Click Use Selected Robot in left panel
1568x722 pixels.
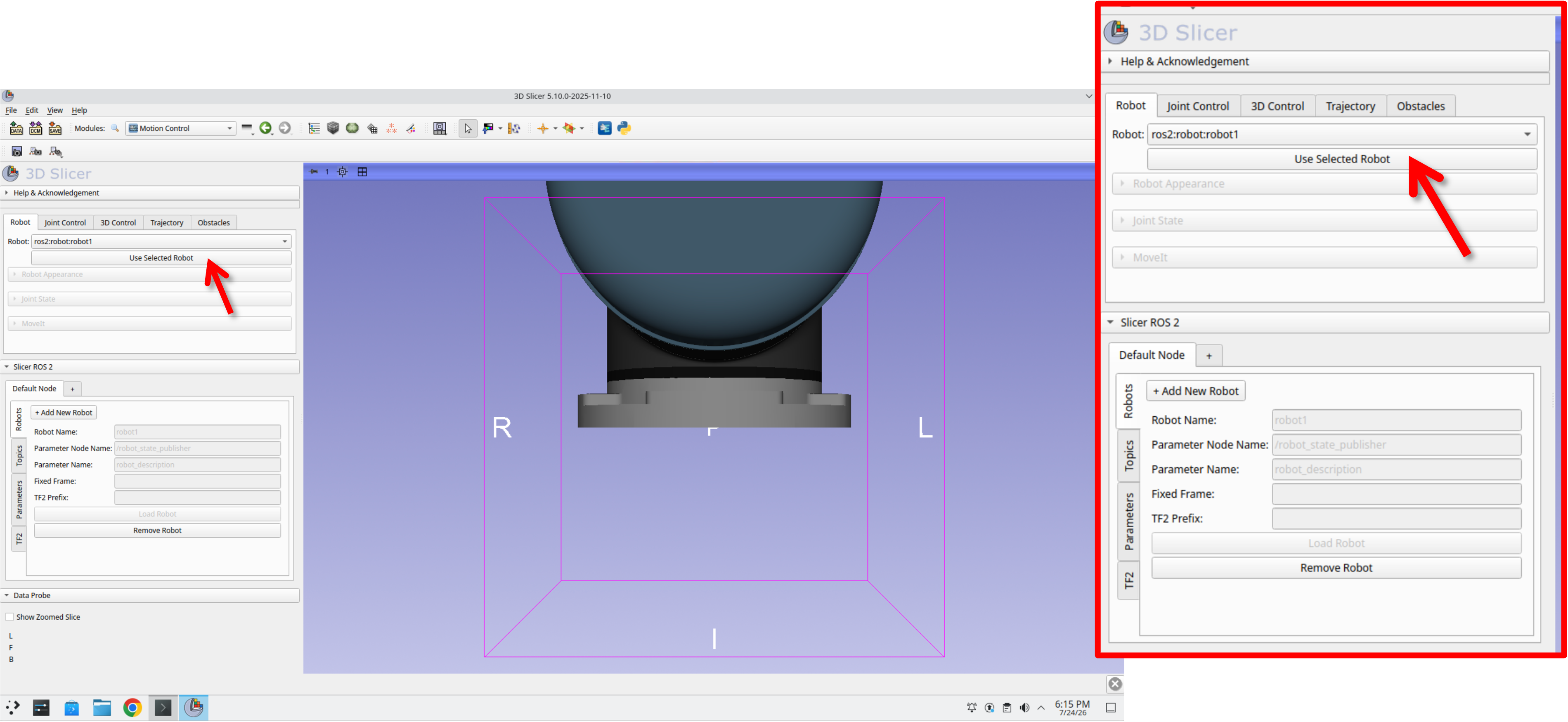(x=161, y=258)
